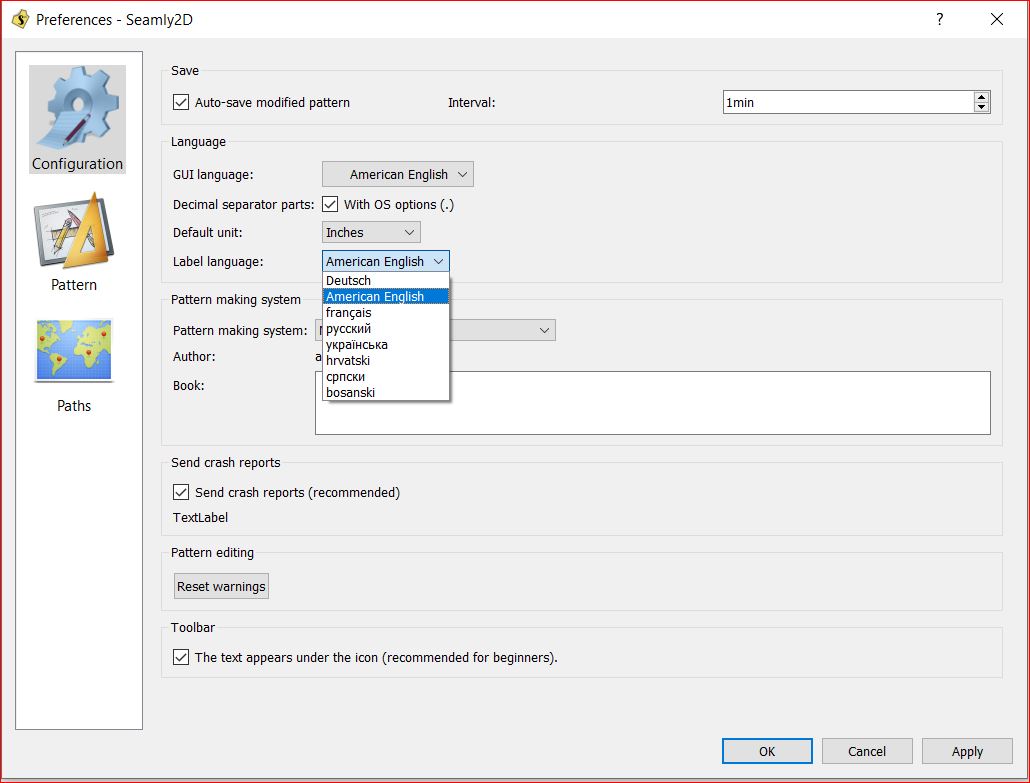1030x783 pixels.
Task: Click the Reset warnings button
Action: point(221,586)
